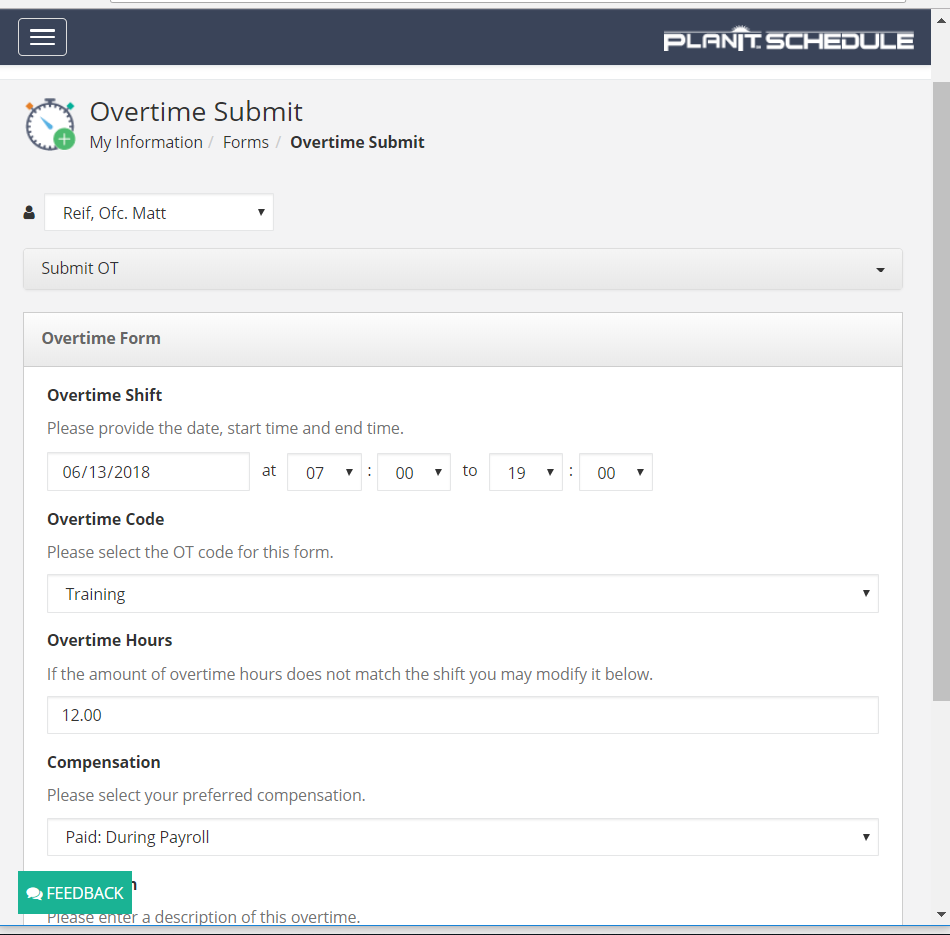Click the Overtime Submit breadcrumb text

tap(357, 142)
